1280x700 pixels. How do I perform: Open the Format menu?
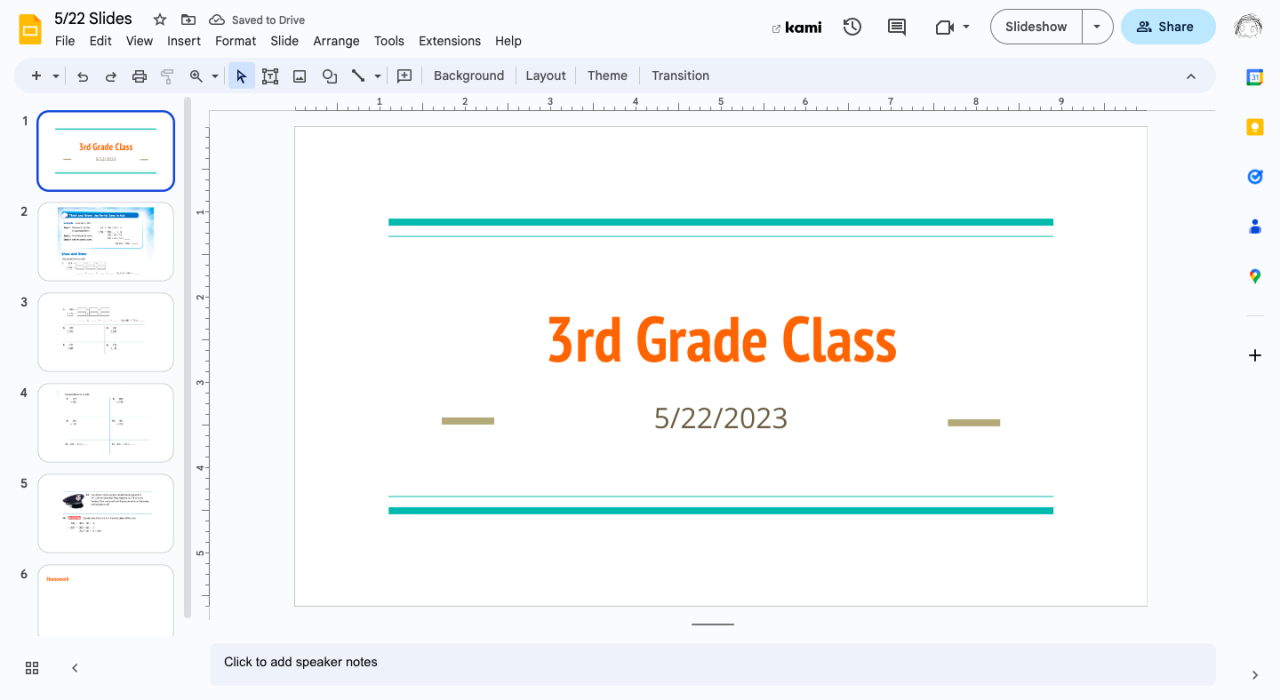[x=235, y=41]
